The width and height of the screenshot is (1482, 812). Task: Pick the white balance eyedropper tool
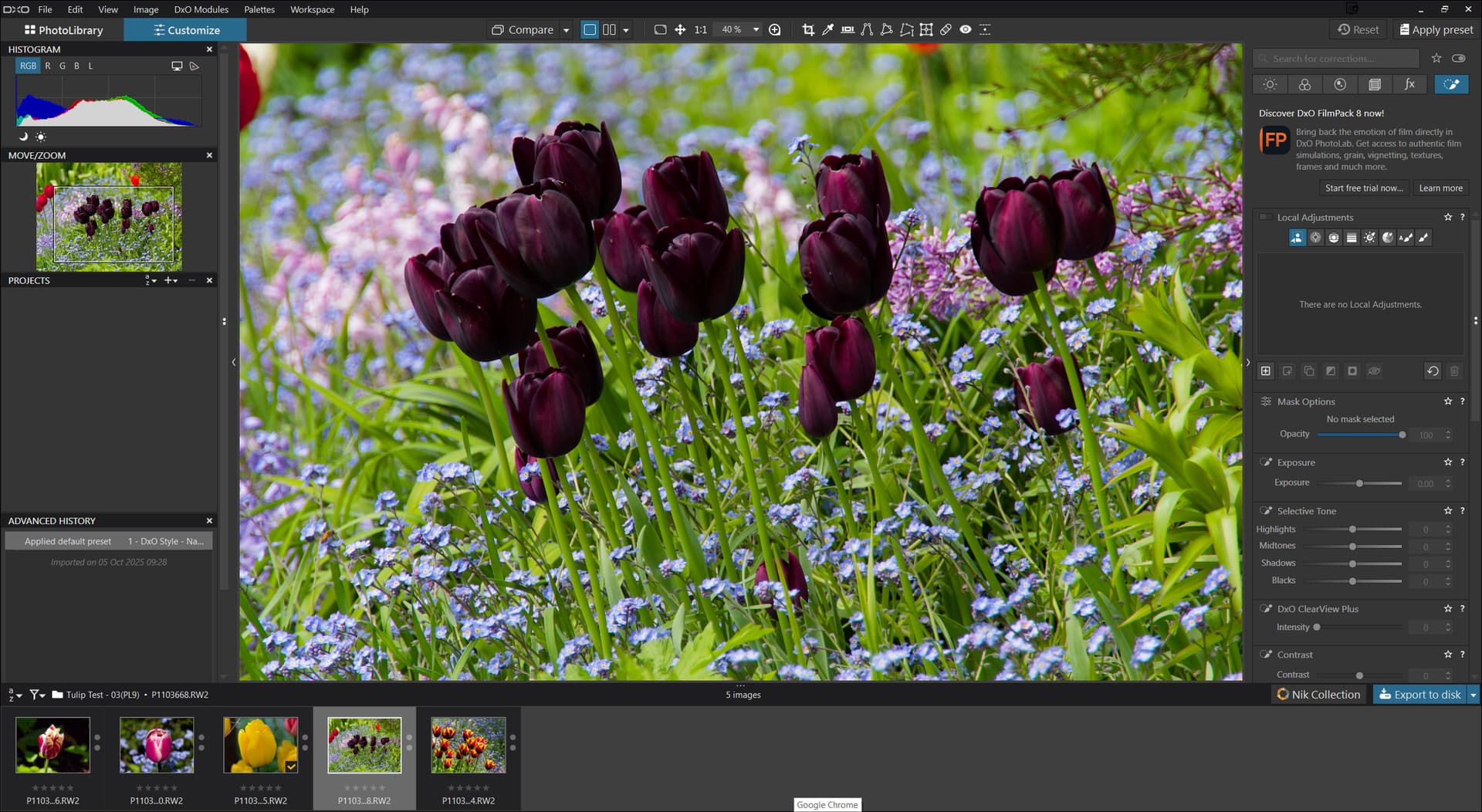[827, 29]
